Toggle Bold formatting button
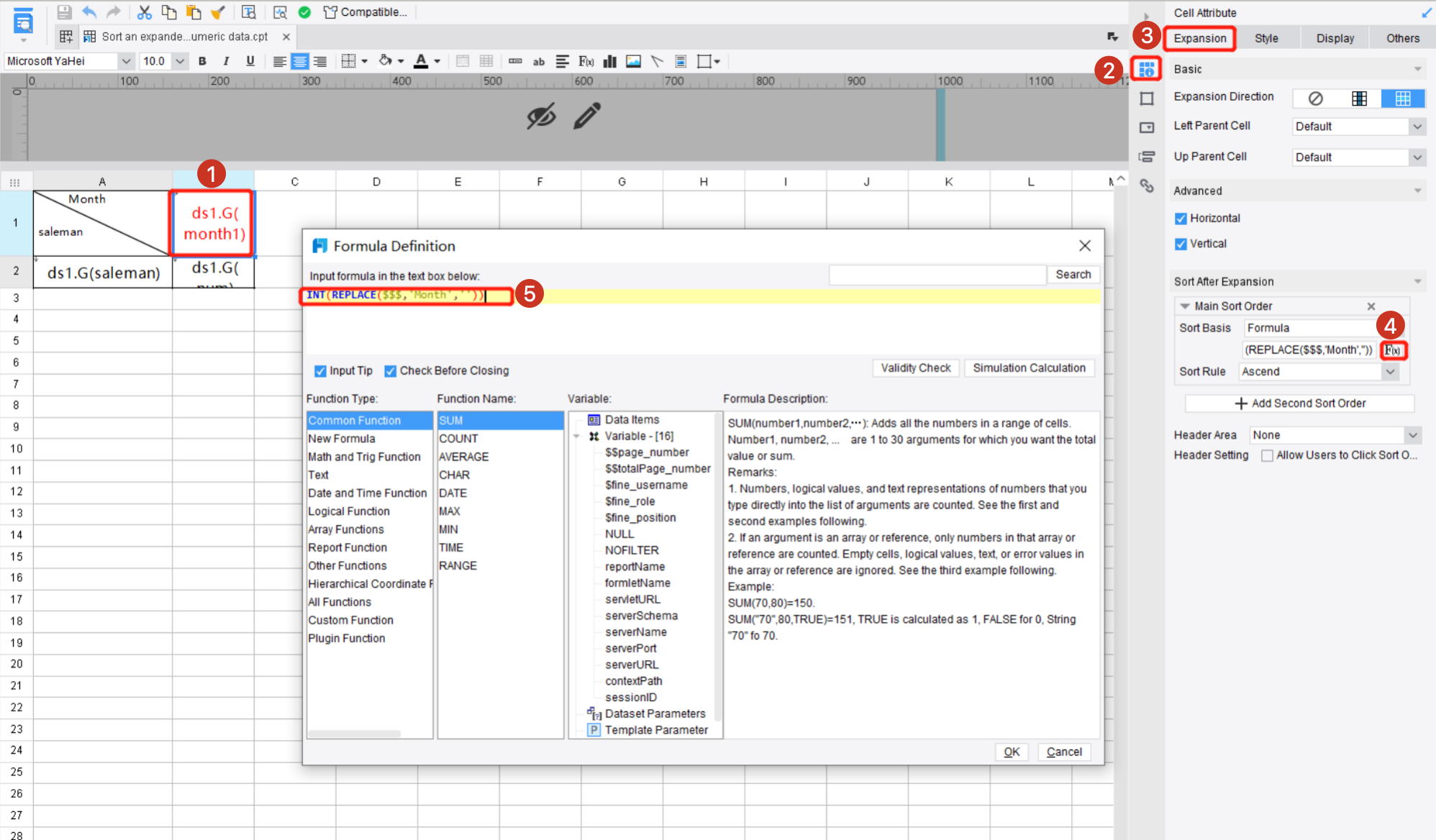 (202, 61)
